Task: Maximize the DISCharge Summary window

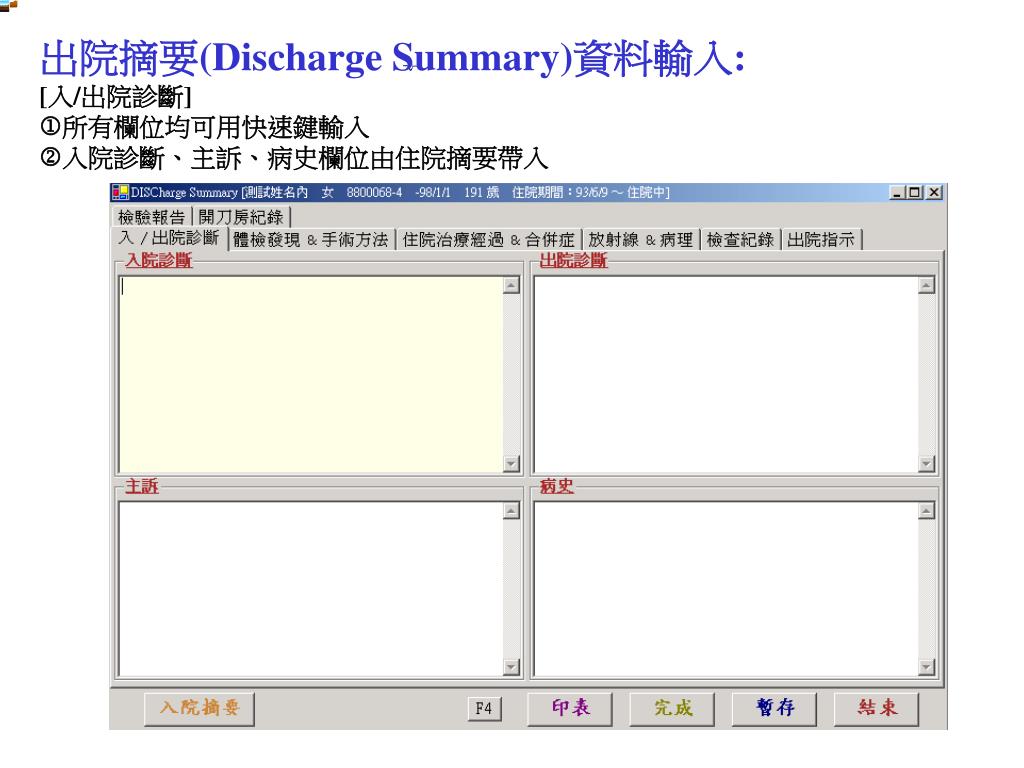Action: (914, 193)
